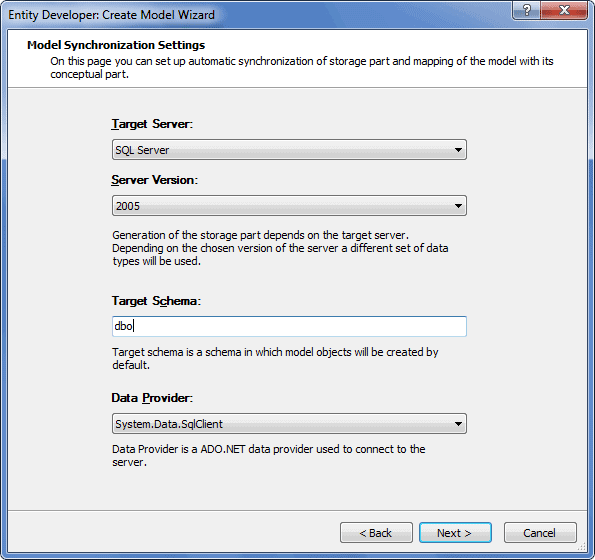This screenshot has width=595, height=560.
Task: Close the Create Model Wizard window
Action: click(x=564, y=10)
